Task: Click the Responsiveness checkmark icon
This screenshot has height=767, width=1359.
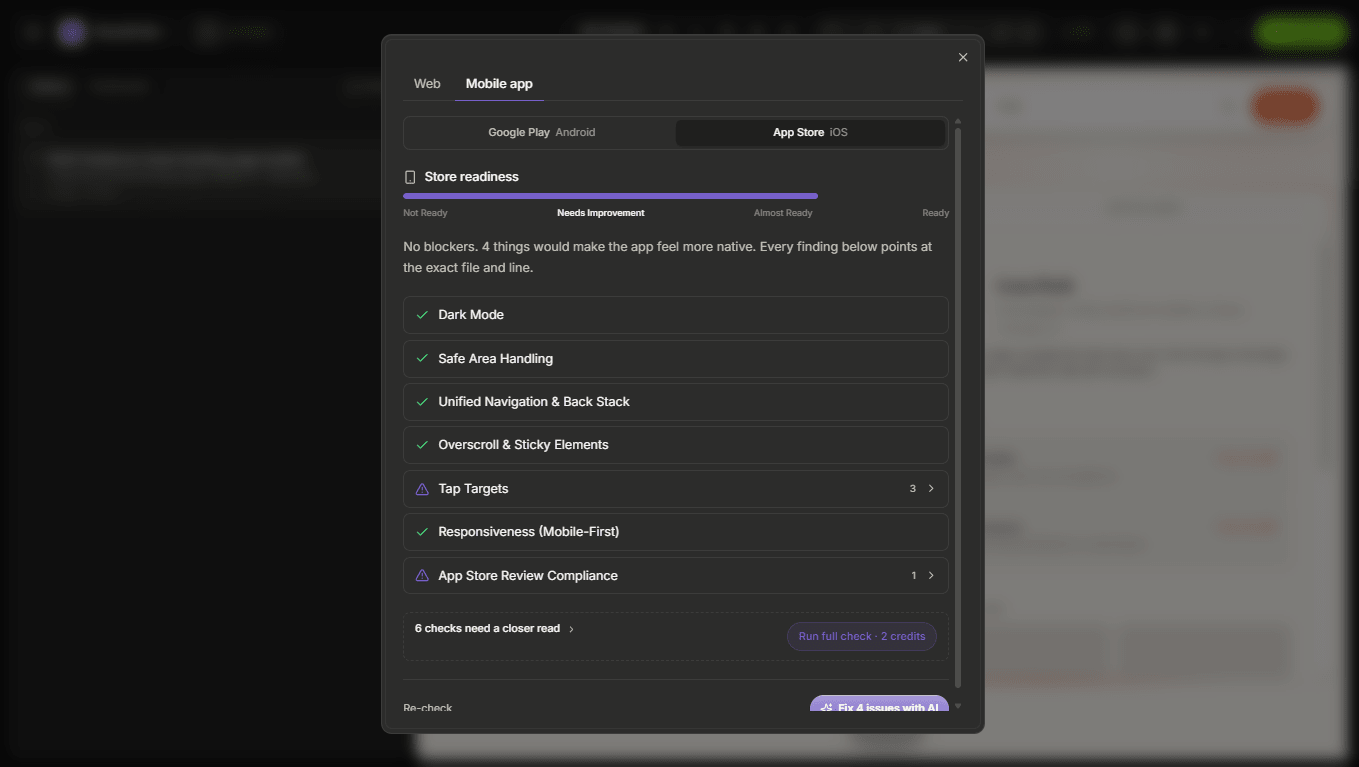Action: tap(422, 532)
